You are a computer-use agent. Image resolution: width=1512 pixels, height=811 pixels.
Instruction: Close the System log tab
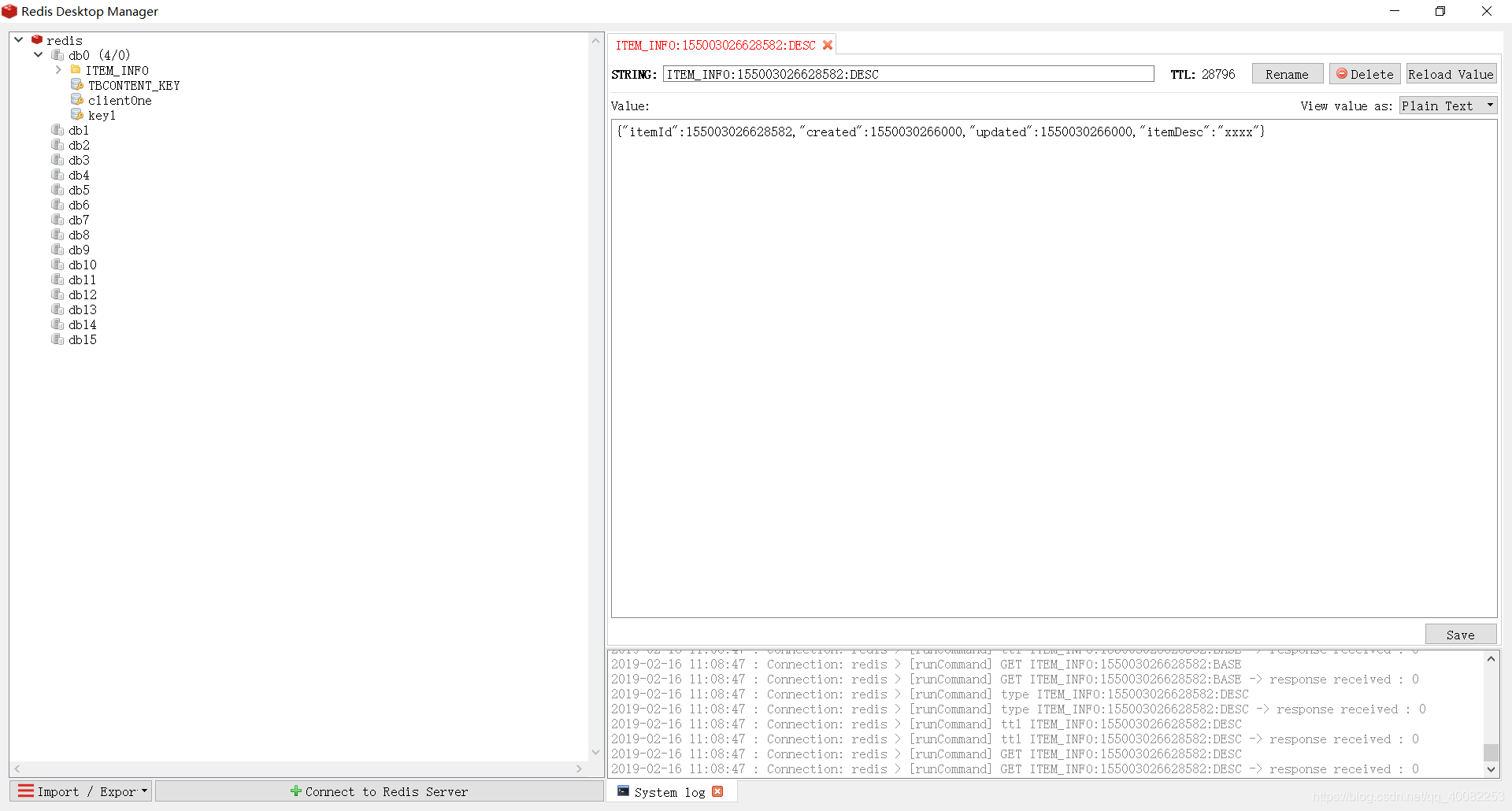(x=717, y=791)
